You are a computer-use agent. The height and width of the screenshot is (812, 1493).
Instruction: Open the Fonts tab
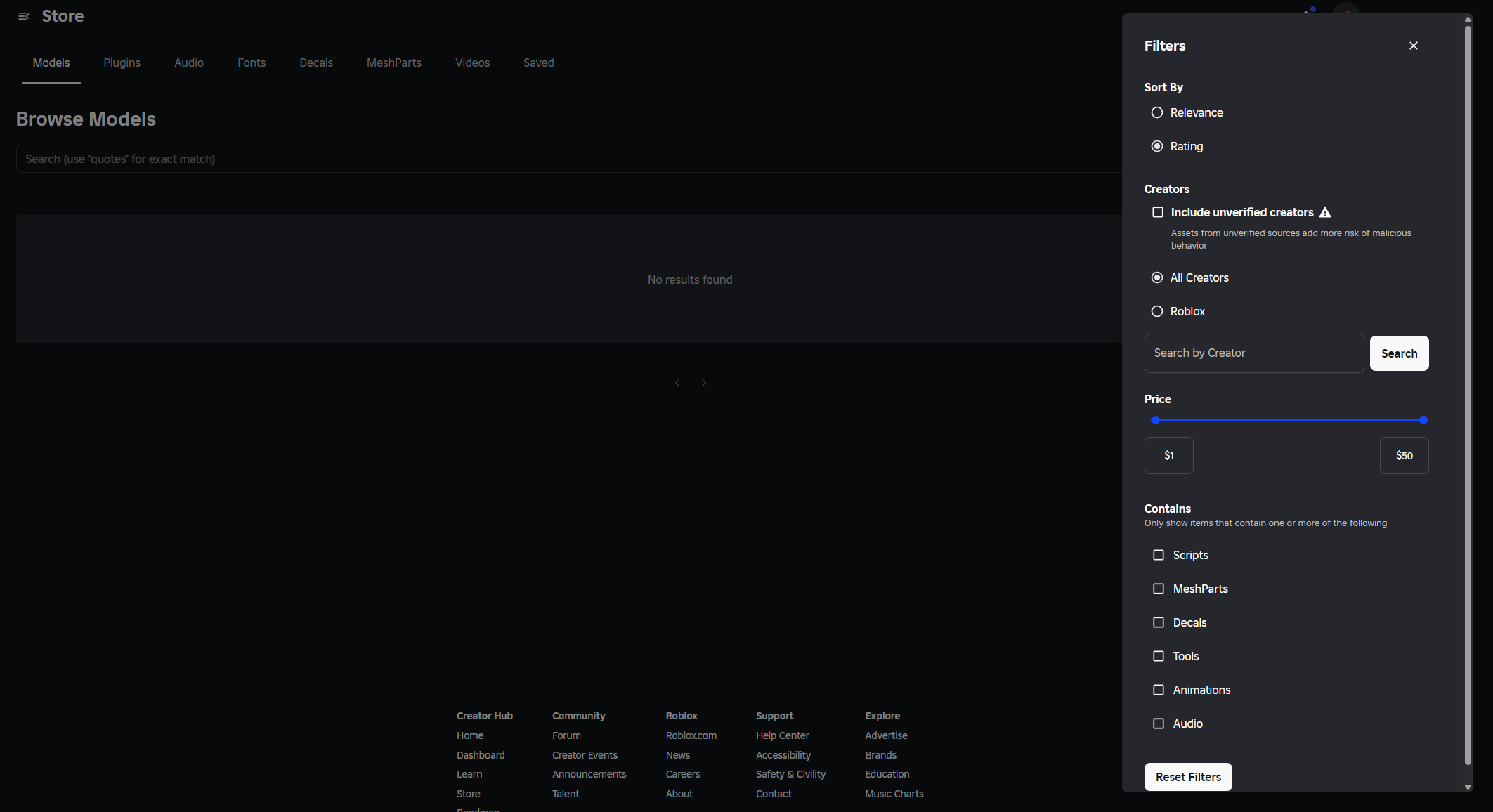(x=252, y=63)
